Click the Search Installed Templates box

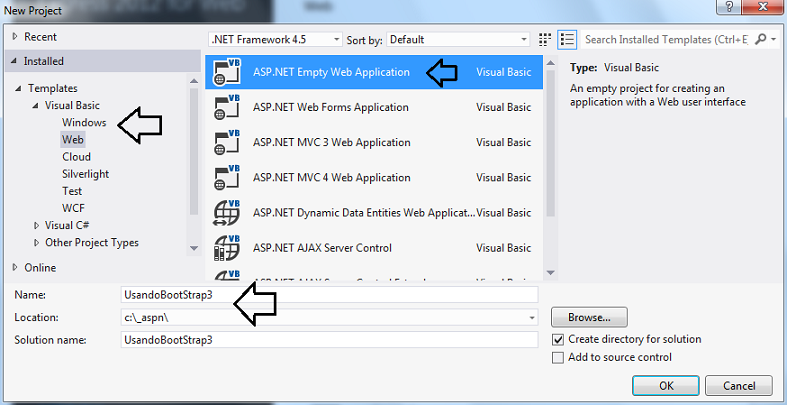click(667, 39)
